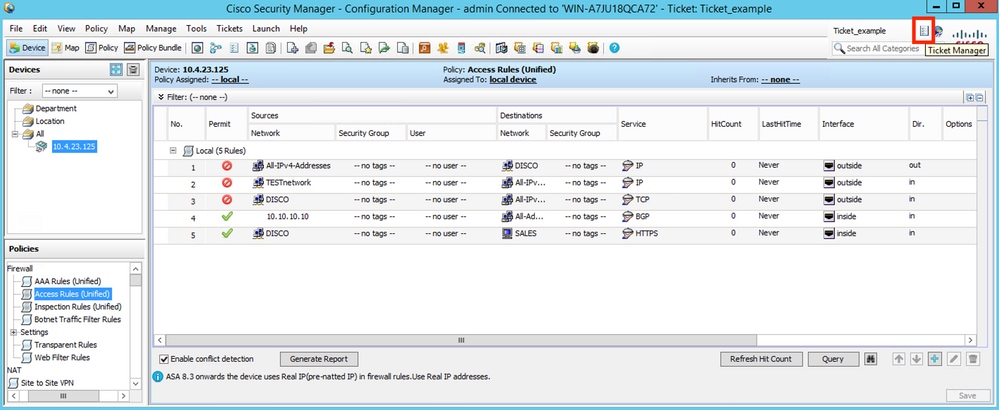Click the Refresh Hit Count button
The image size is (999, 410).
[761, 359]
